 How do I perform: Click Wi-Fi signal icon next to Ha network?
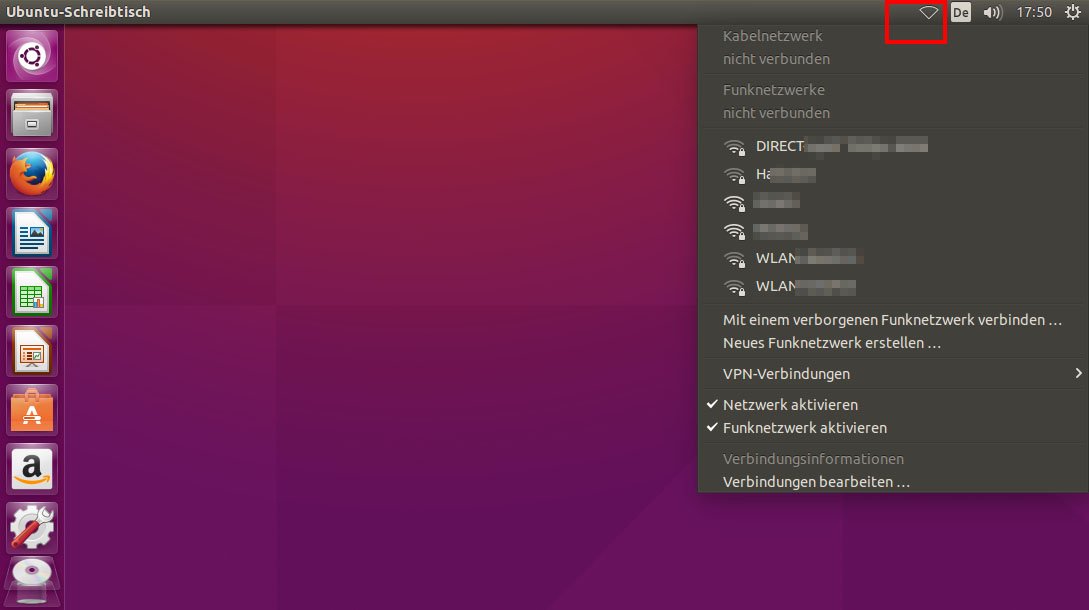(x=735, y=175)
